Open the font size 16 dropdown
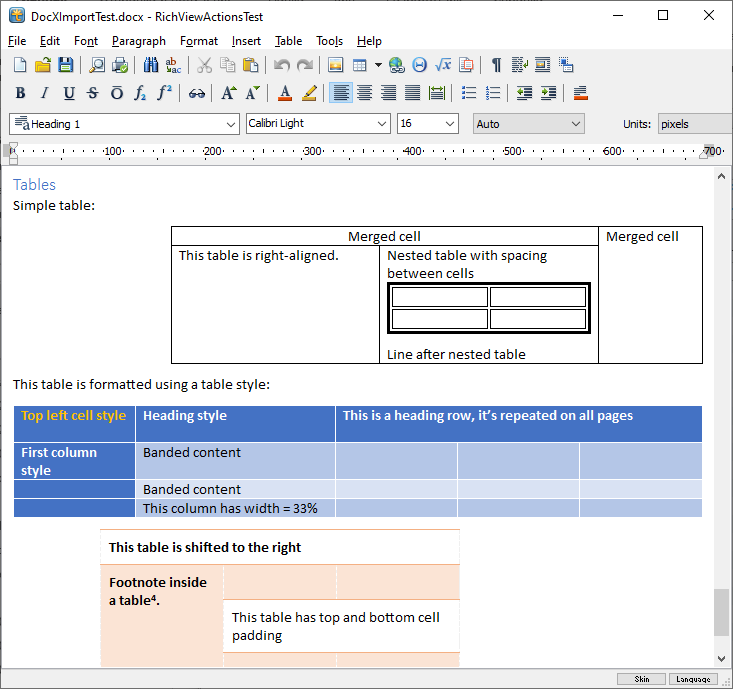Screen dimensions: 733x689 point(449,124)
